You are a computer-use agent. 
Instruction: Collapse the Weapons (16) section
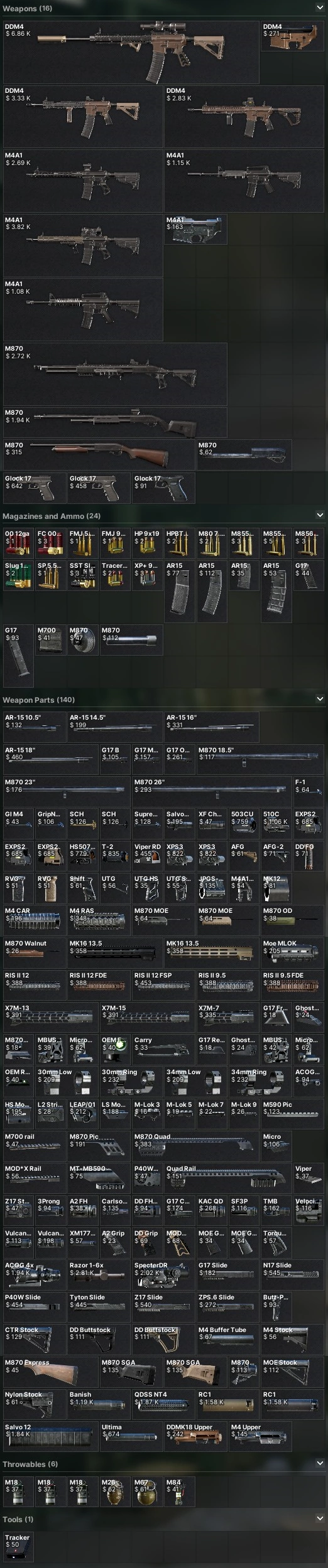click(x=320, y=8)
